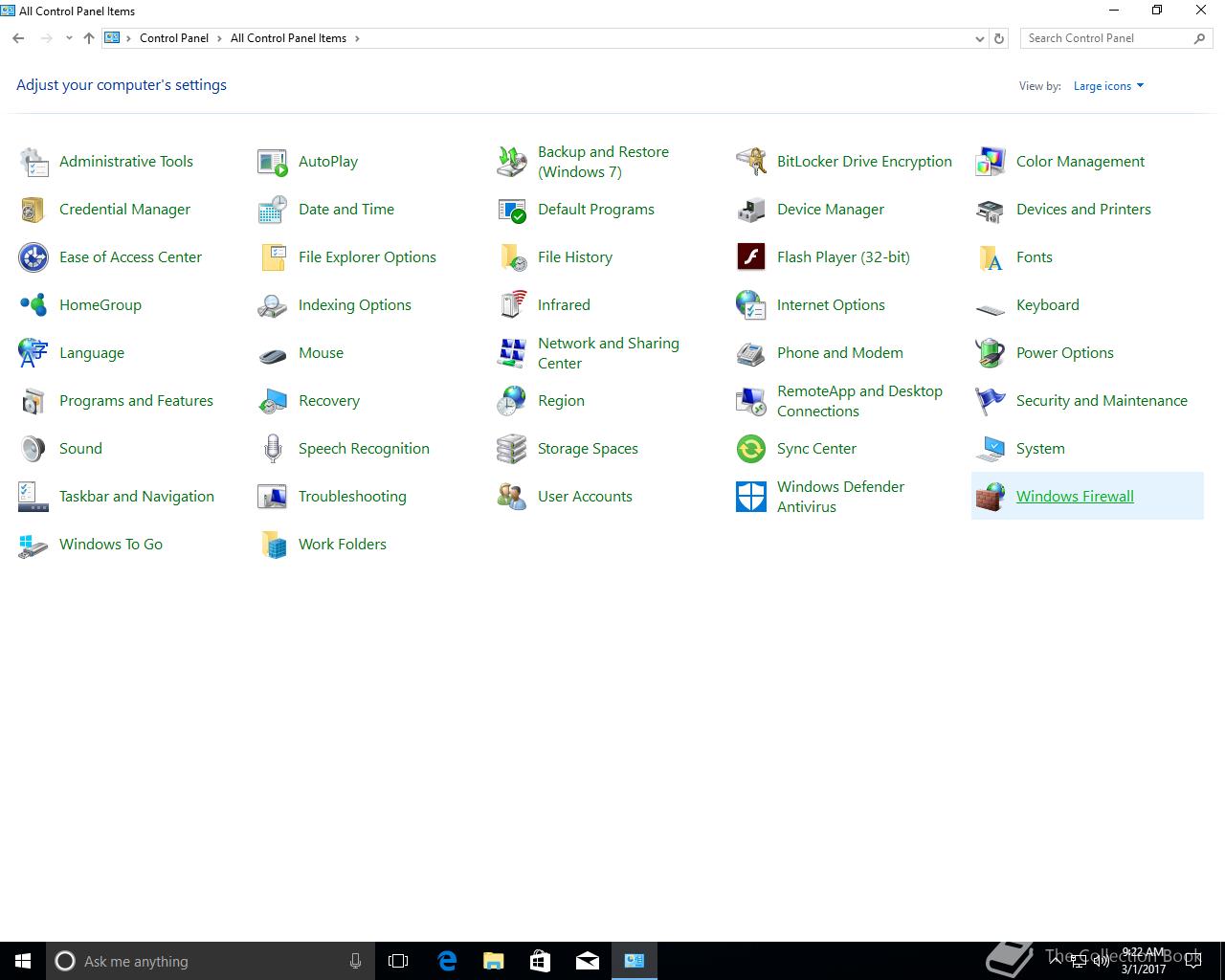Open the Internet Options icon
Viewport: 1225px width, 980px height.
(751, 305)
